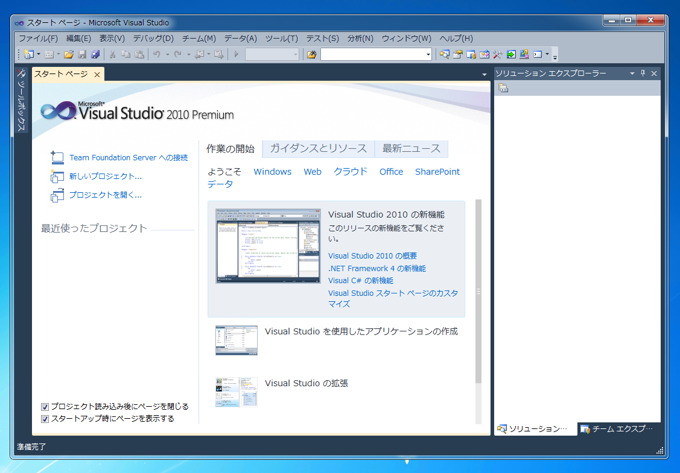Click the Navigate Backward icon
Image resolution: width=680 pixels, height=473 pixels.
click(199, 54)
